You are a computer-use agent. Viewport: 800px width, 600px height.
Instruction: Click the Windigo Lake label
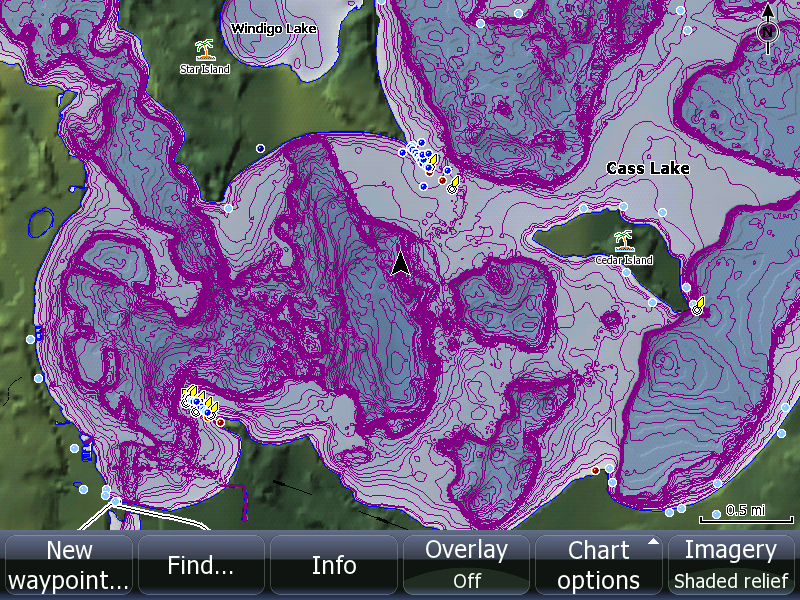click(273, 29)
